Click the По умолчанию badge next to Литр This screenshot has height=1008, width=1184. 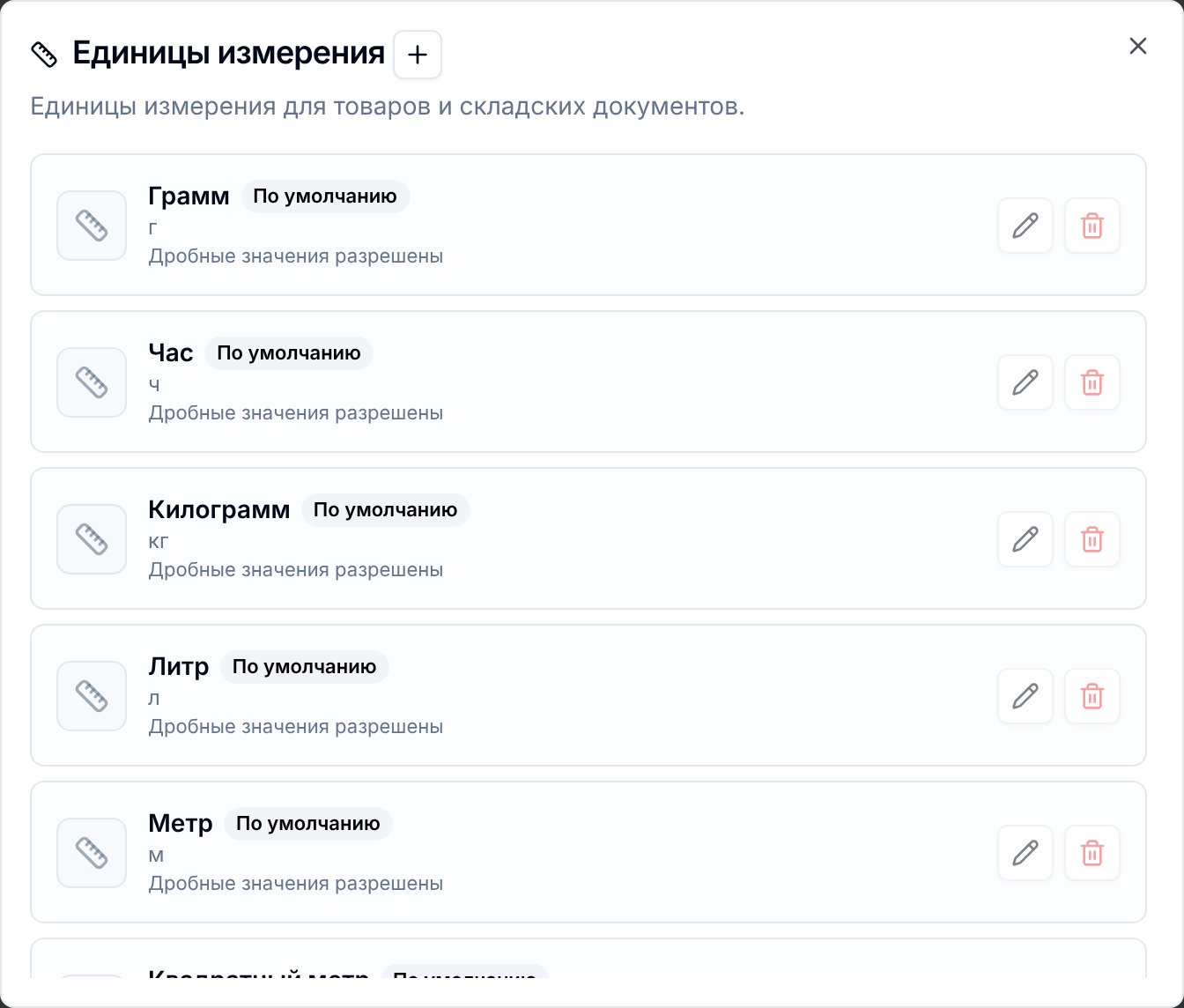tap(305, 666)
